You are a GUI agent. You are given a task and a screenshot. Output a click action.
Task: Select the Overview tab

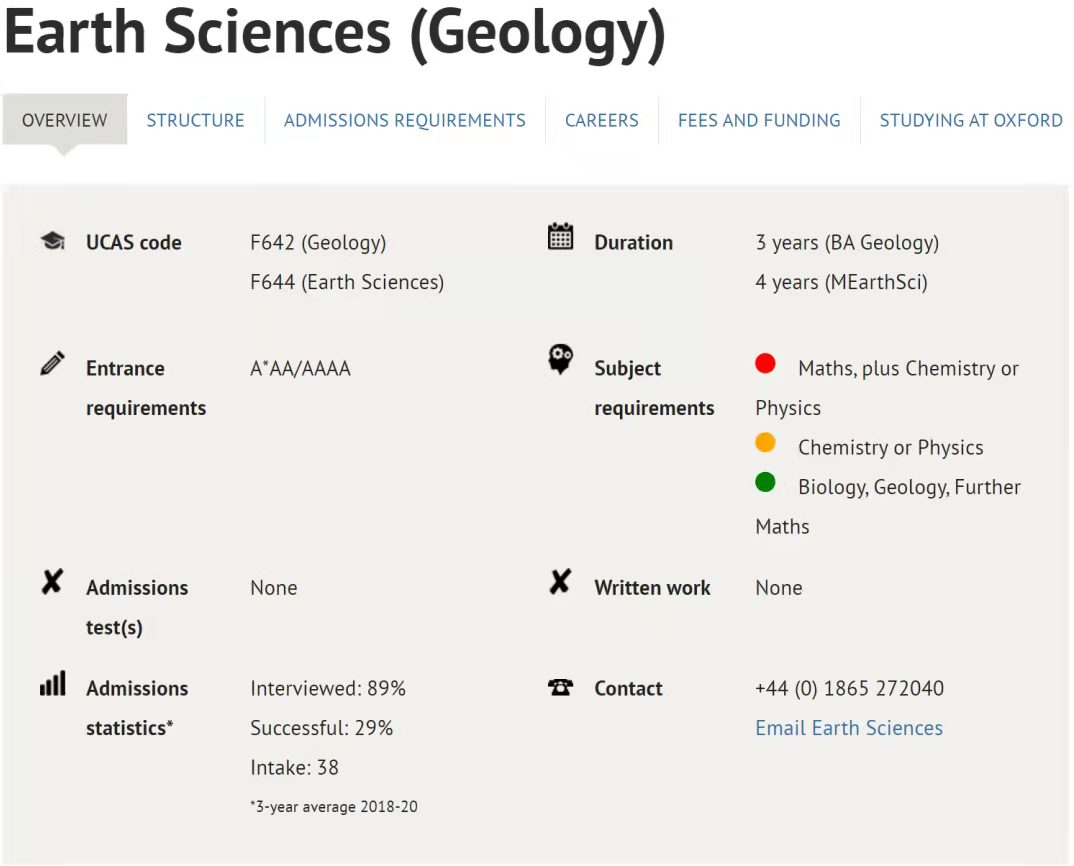point(64,120)
